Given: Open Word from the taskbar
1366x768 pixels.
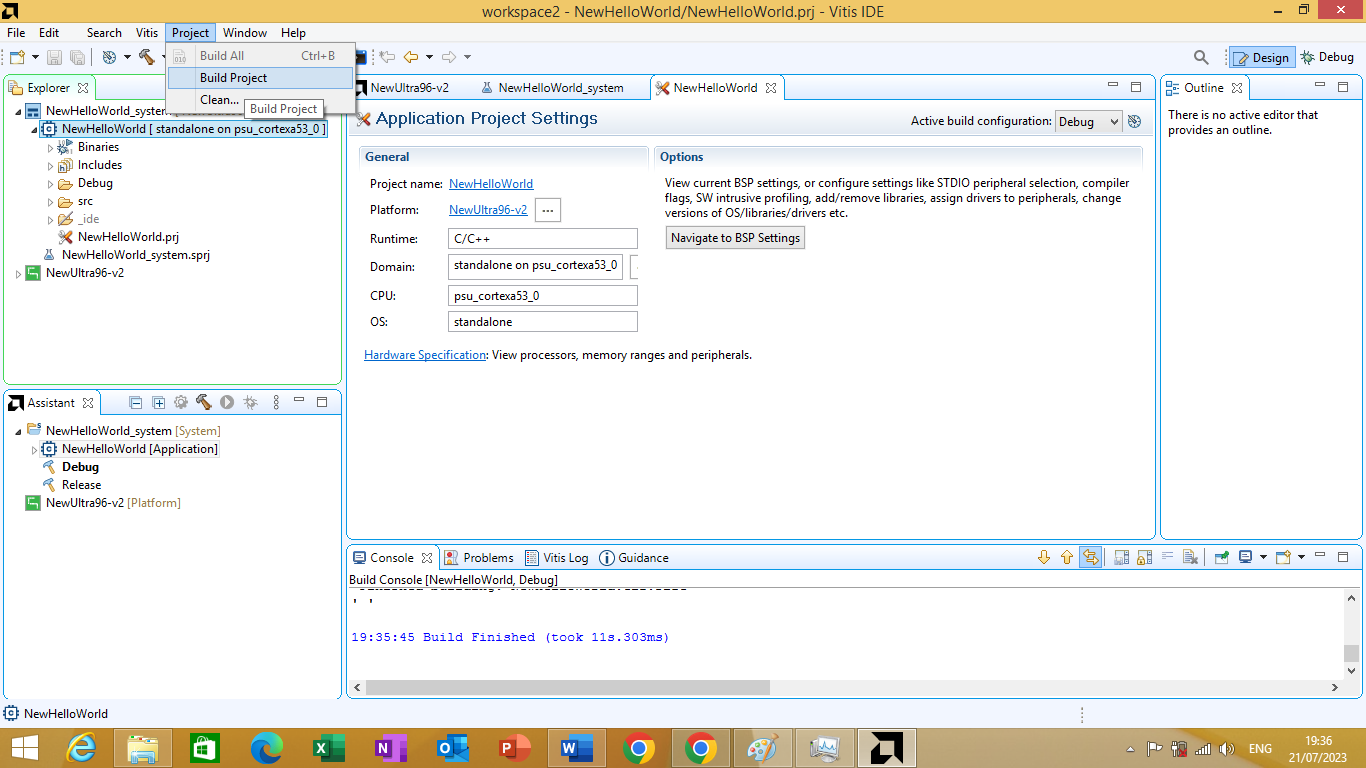Looking at the screenshot, I should coord(577,748).
